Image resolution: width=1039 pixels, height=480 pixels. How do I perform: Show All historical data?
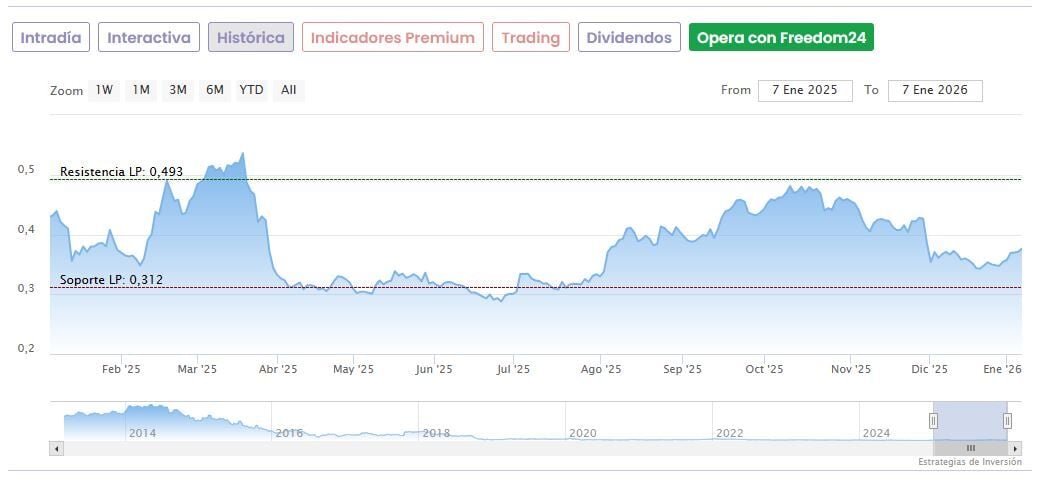pyautogui.click(x=288, y=90)
